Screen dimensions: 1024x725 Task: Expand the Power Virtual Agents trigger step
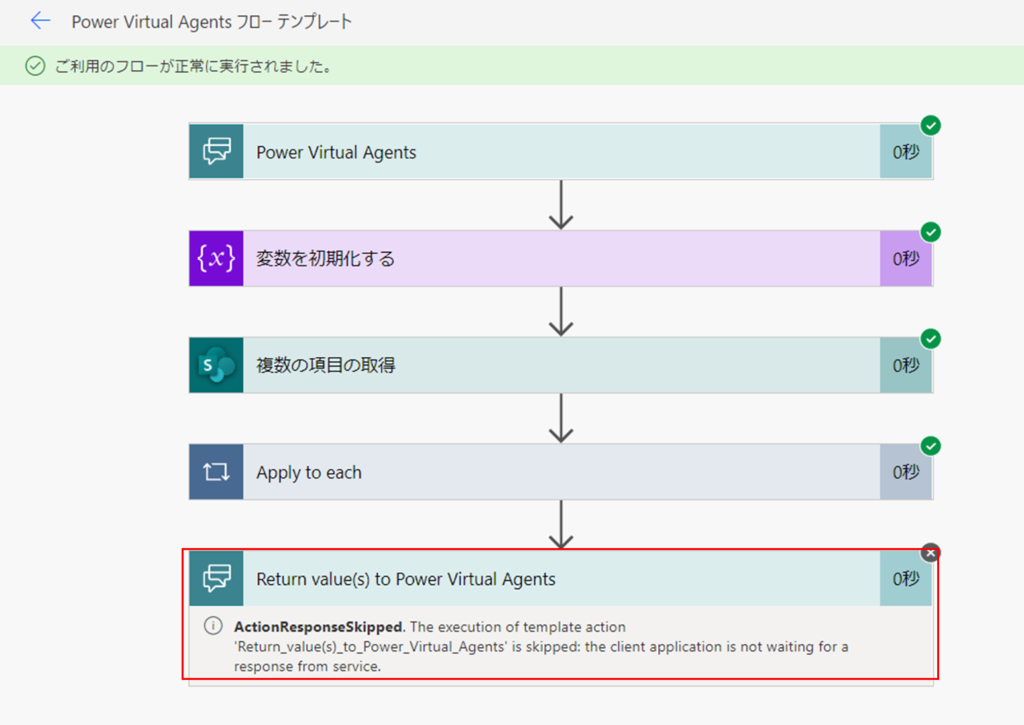561,152
